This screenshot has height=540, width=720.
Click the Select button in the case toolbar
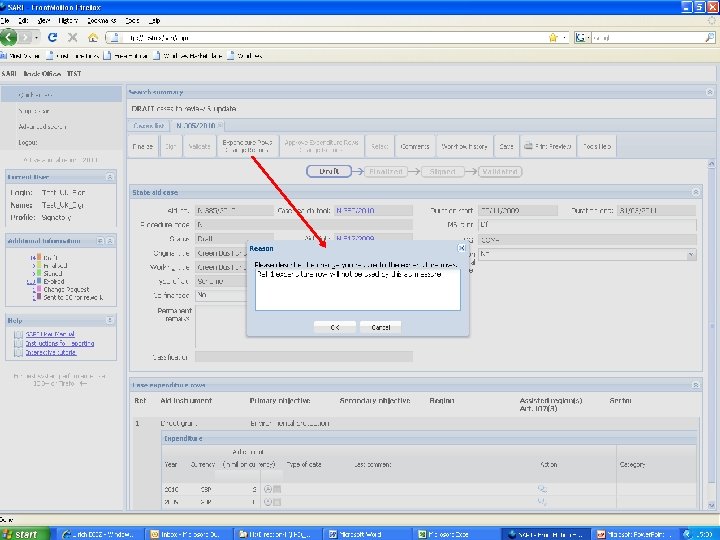379,146
